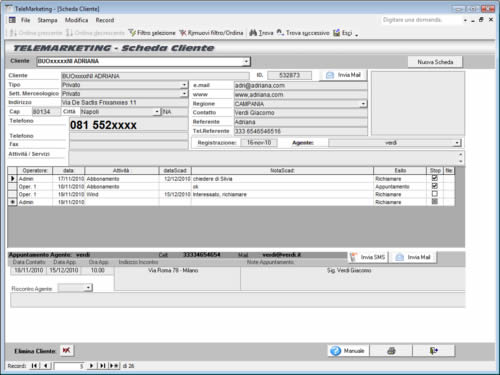Click the Cap field 80134

[x=46, y=112]
